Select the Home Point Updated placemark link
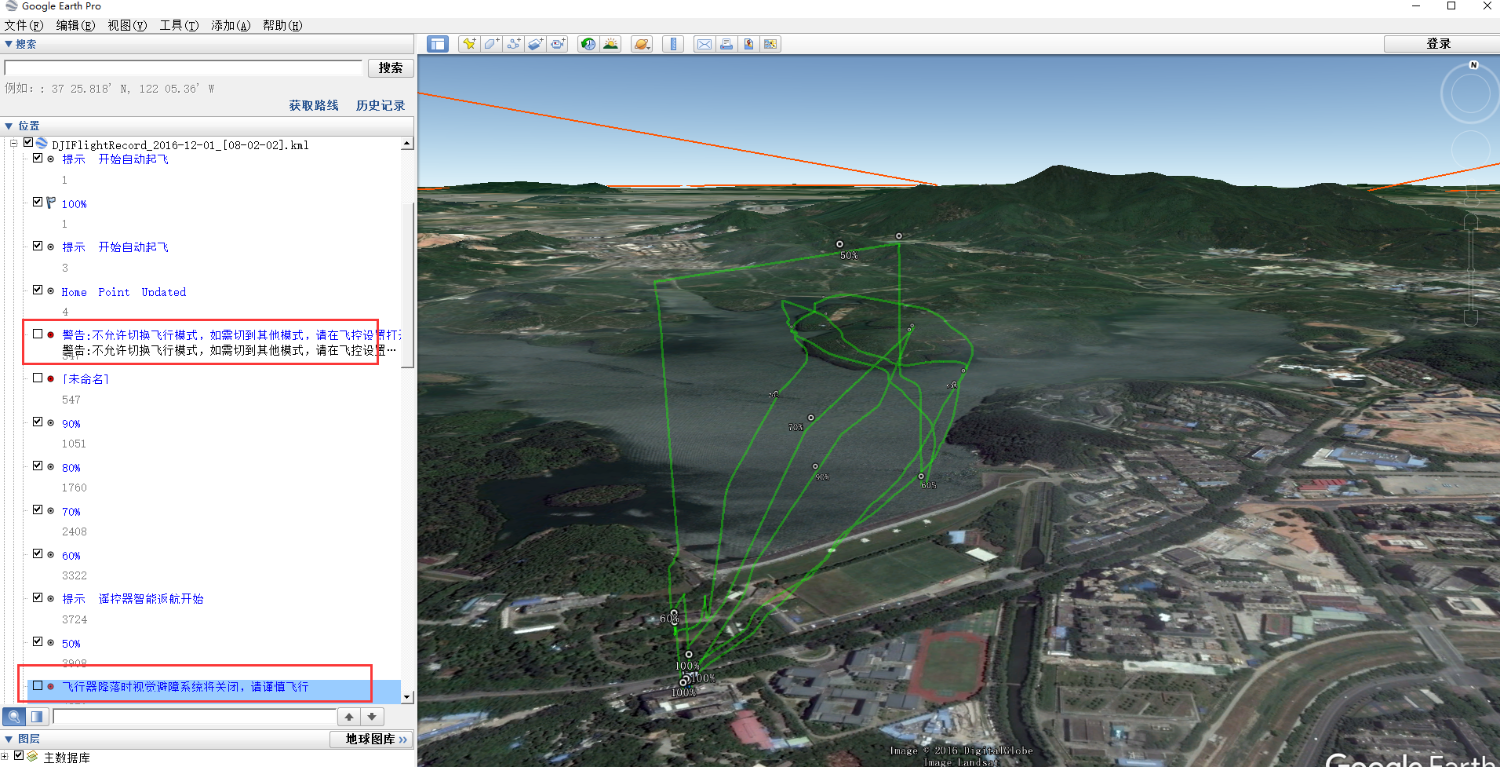Image resolution: width=1500 pixels, height=767 pixels. coord(124,292)
